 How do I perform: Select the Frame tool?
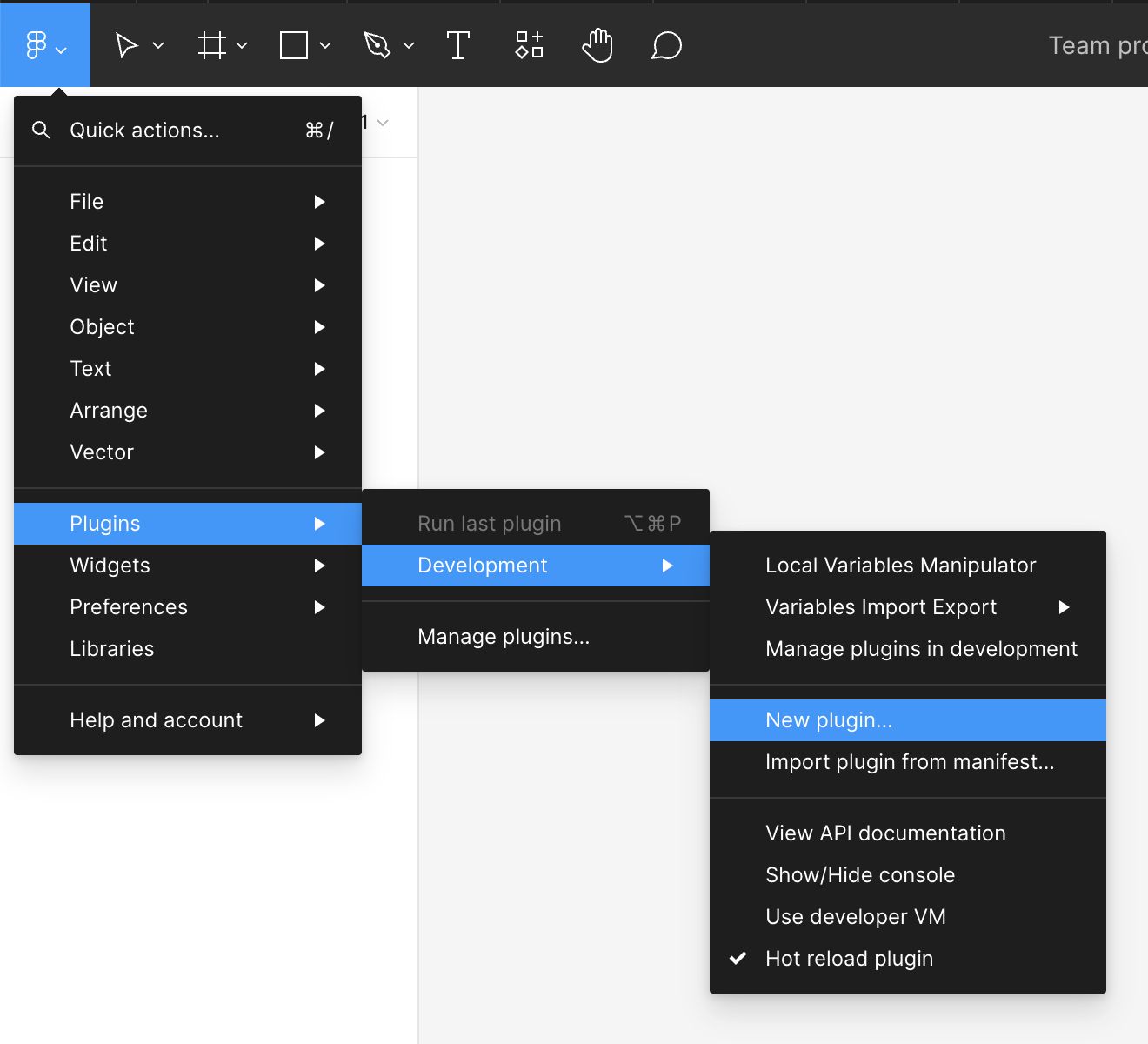pos(212,44)
